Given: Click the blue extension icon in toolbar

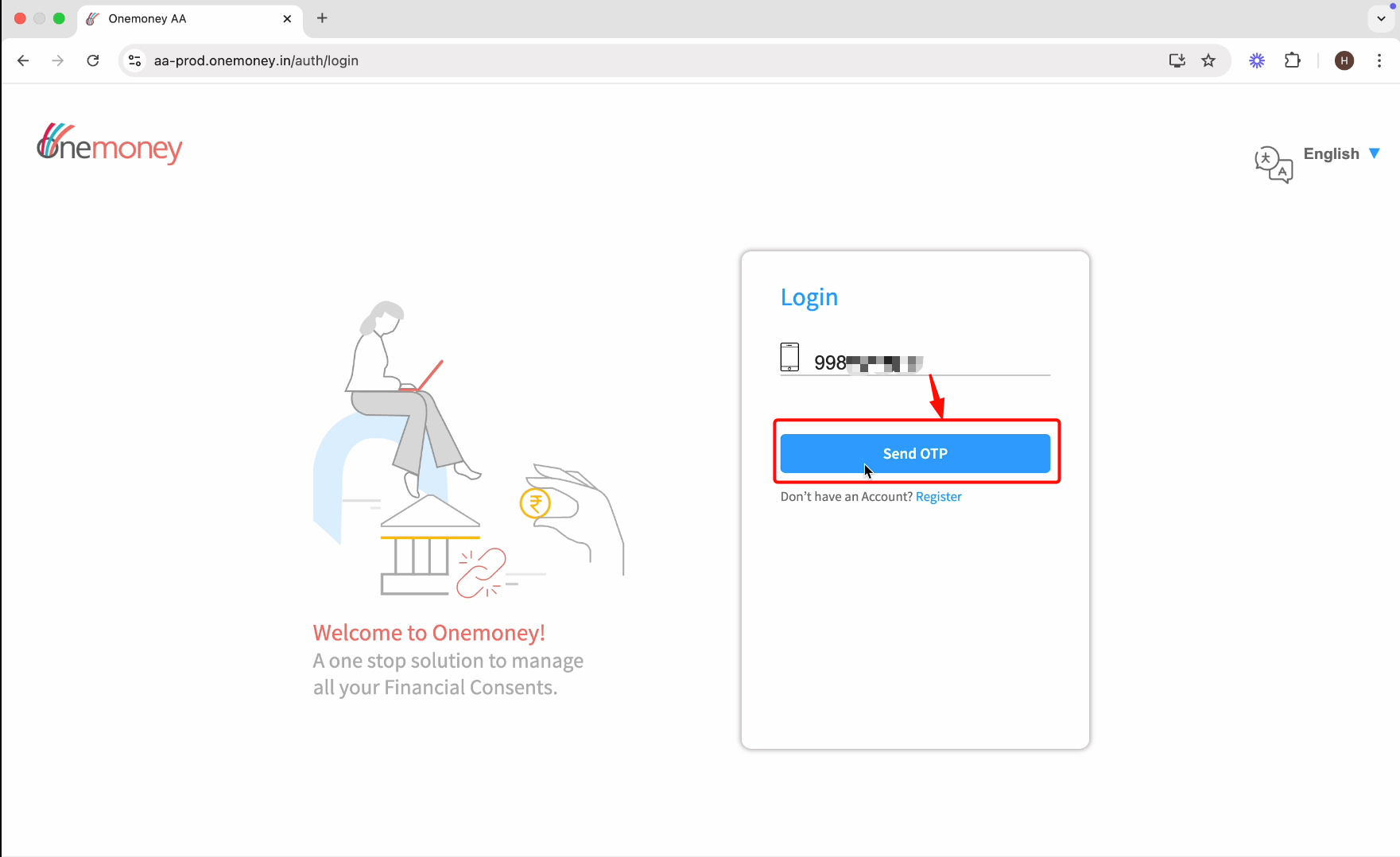Looking at the screenshot, I should [x=1257, y=60].
